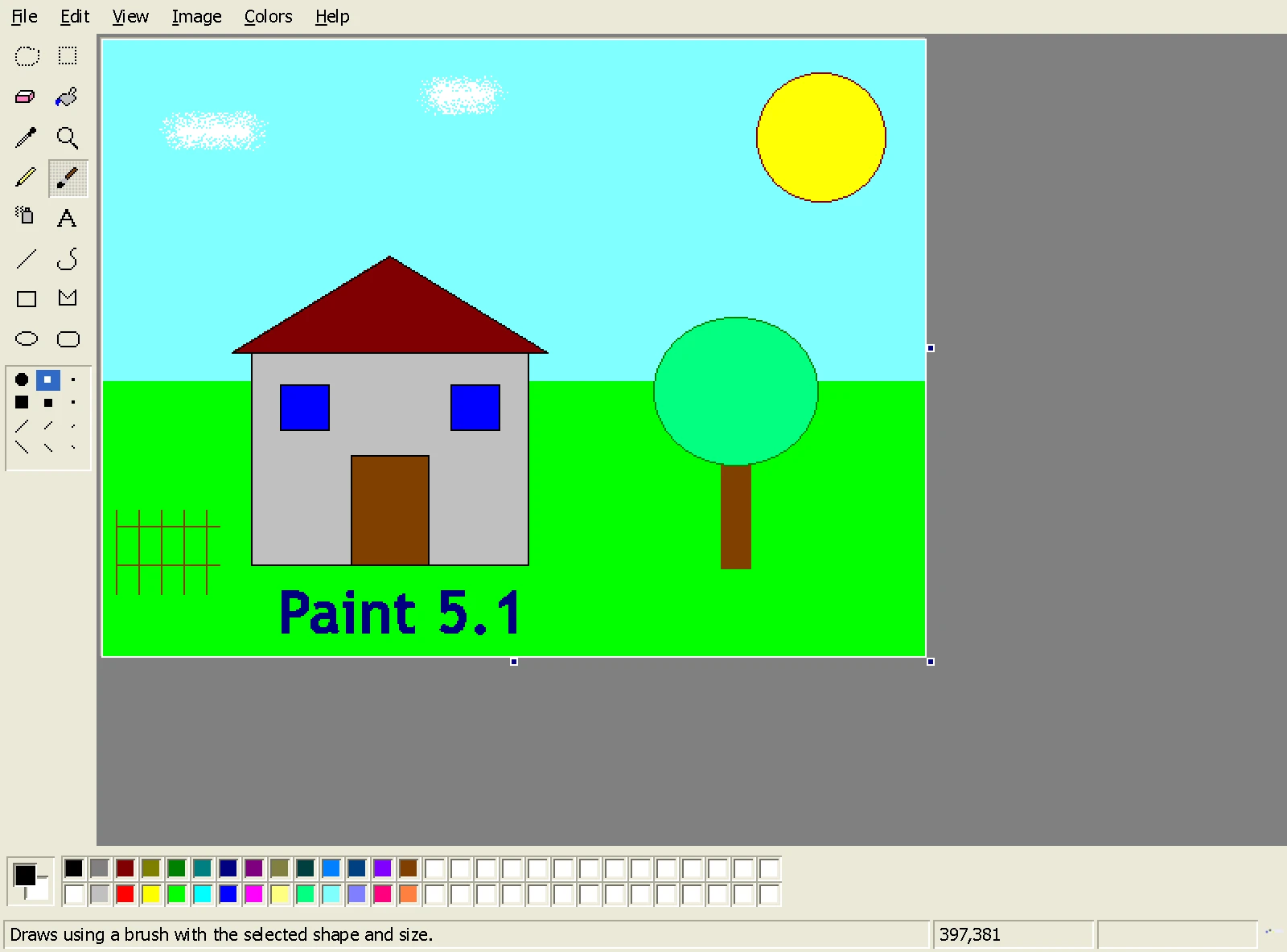
Task: Open the Help menu
Action: pyautogui.click(x=332, y=17)
